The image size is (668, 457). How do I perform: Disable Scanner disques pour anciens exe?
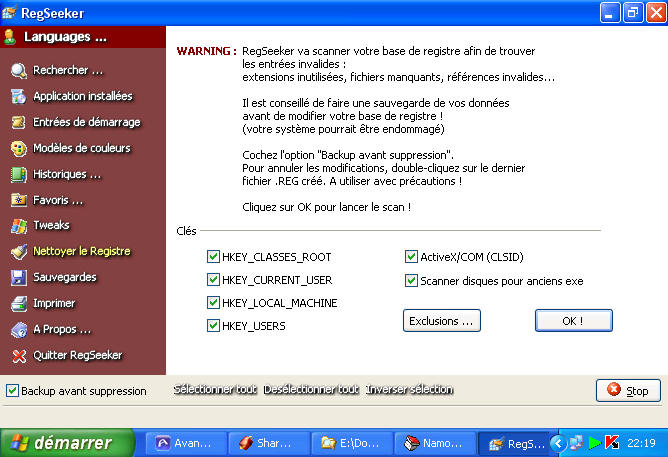411,281
